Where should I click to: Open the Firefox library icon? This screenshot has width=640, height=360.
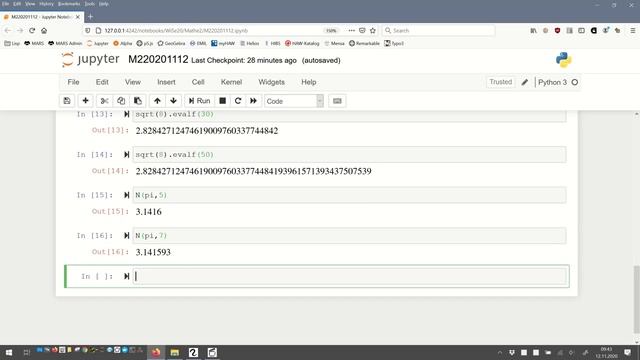(533, 31)
